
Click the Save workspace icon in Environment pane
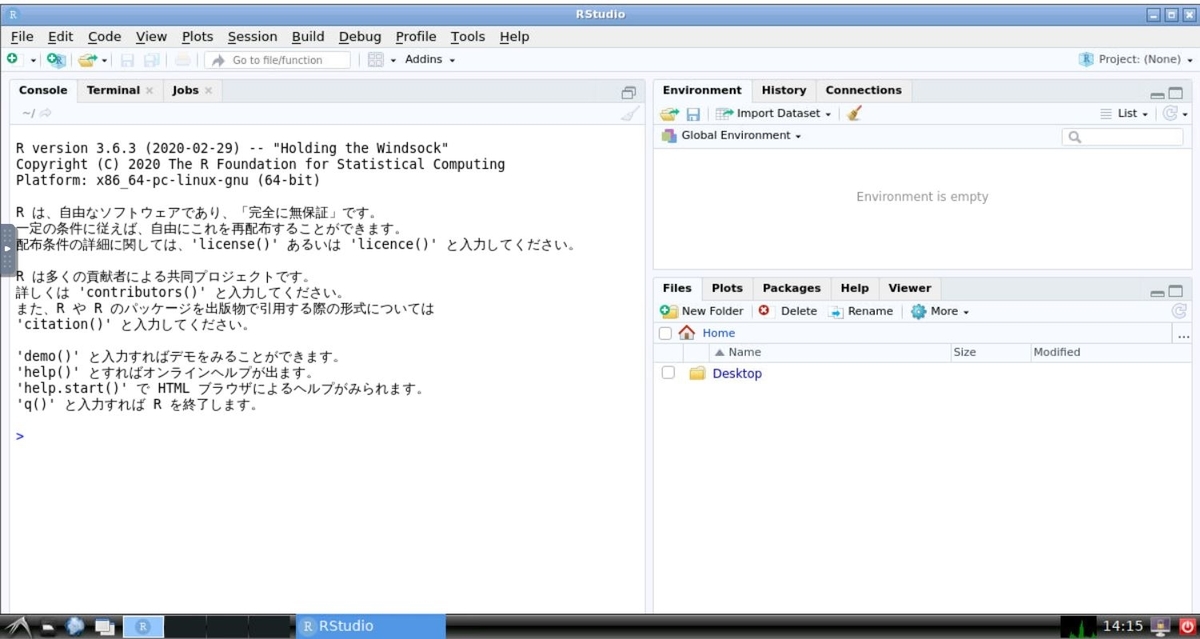pyautogui.click(x=693, y=113)
